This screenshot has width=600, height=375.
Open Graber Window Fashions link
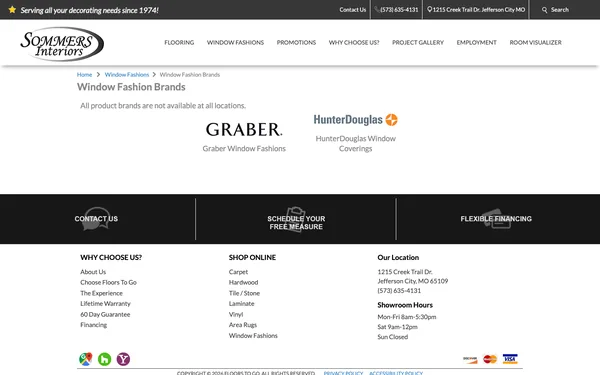(x=244, y=148)
